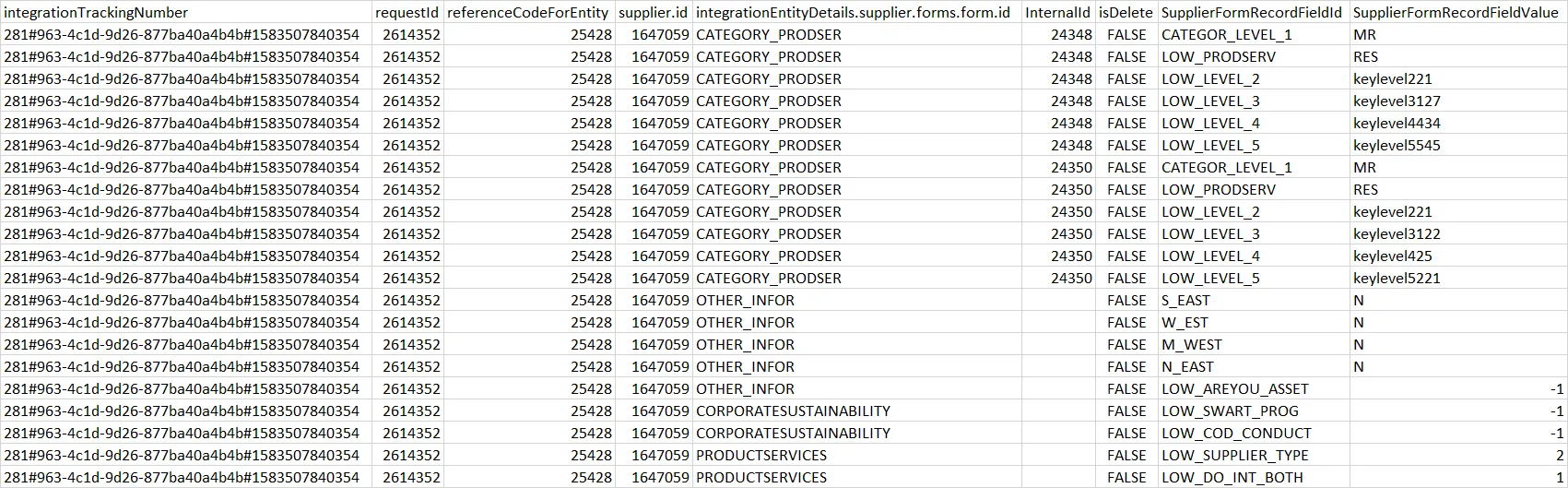The height and width of the screenshot is (488, 1568).
Task: Select the LOW_SWART_PROG cell
Action: 1230,411
